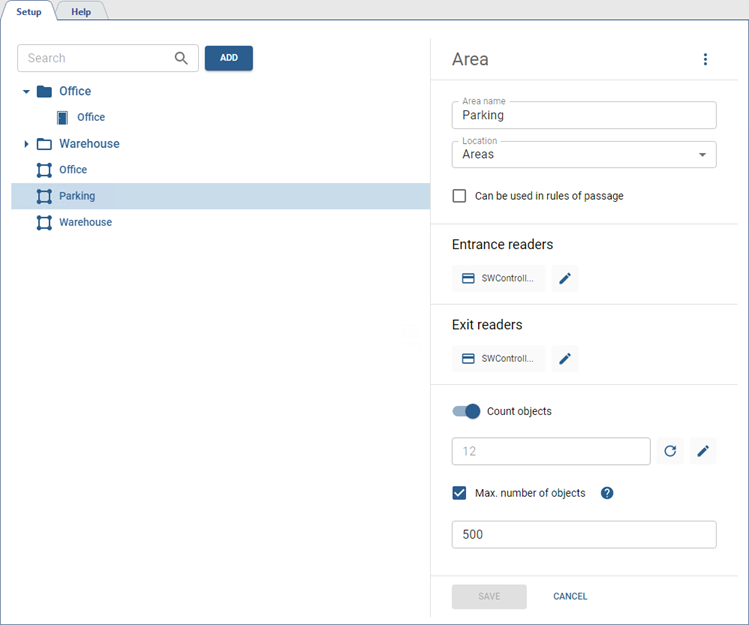
Task: Select the Setup tab
Action: coord(28,12)
